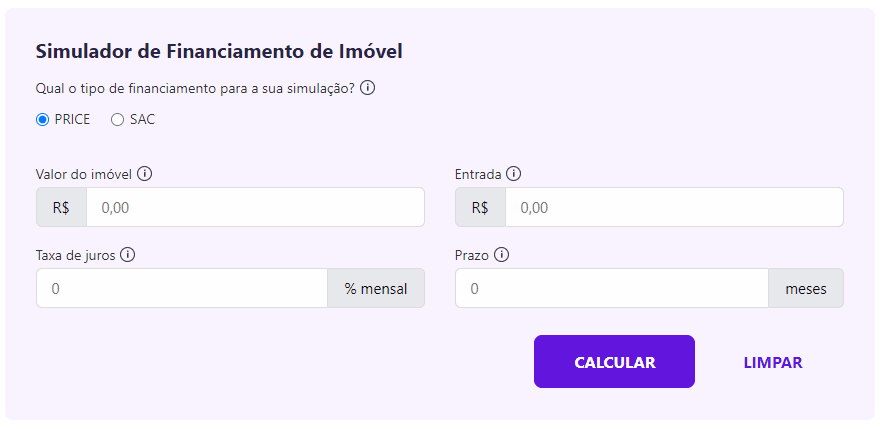
Task: Click the Simulador de Financiamento de Imóvel heading
Action: (219, 51)
